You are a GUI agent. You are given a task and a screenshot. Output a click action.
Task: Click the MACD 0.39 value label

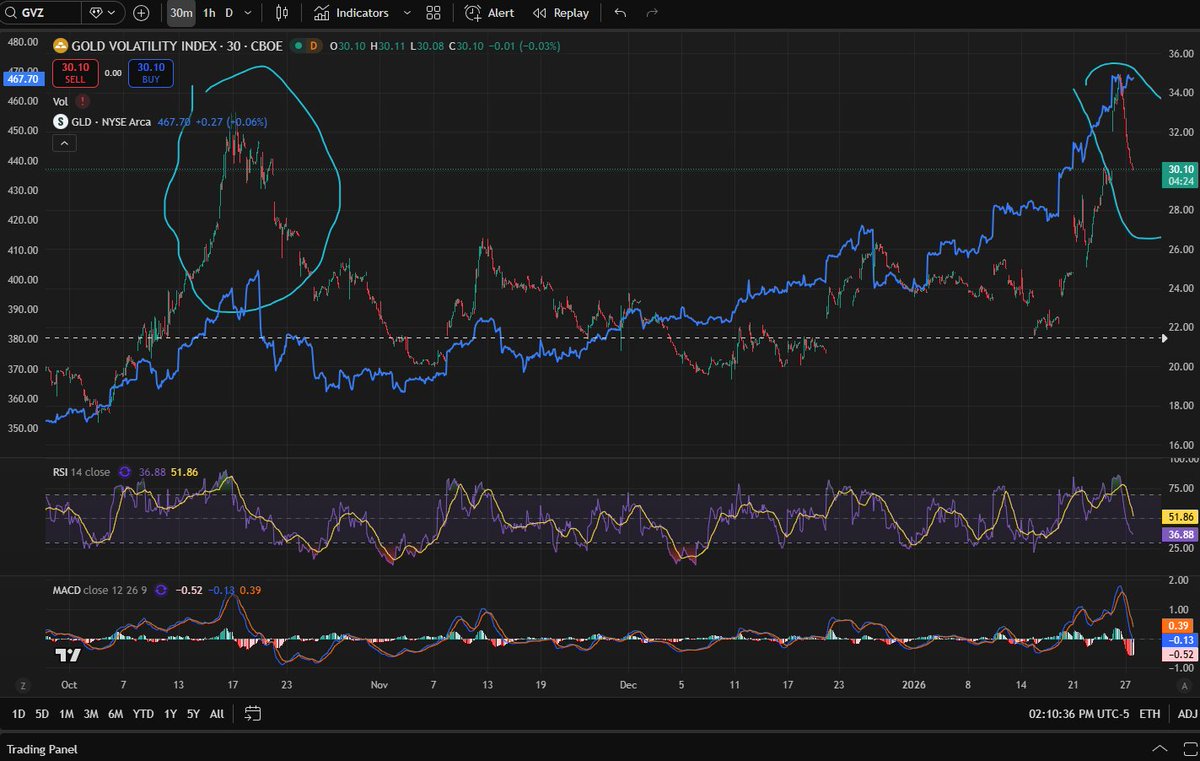(x=1177, y=625)
